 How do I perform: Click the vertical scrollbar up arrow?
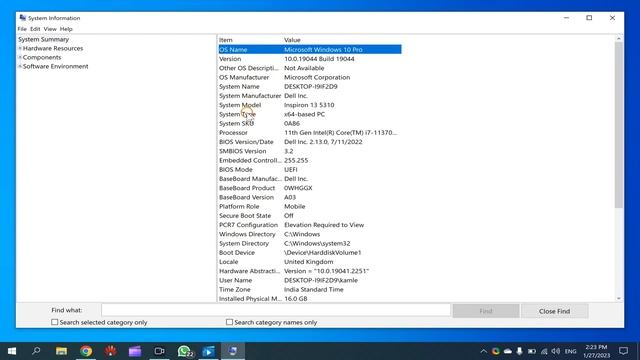[x=619, y=38]
